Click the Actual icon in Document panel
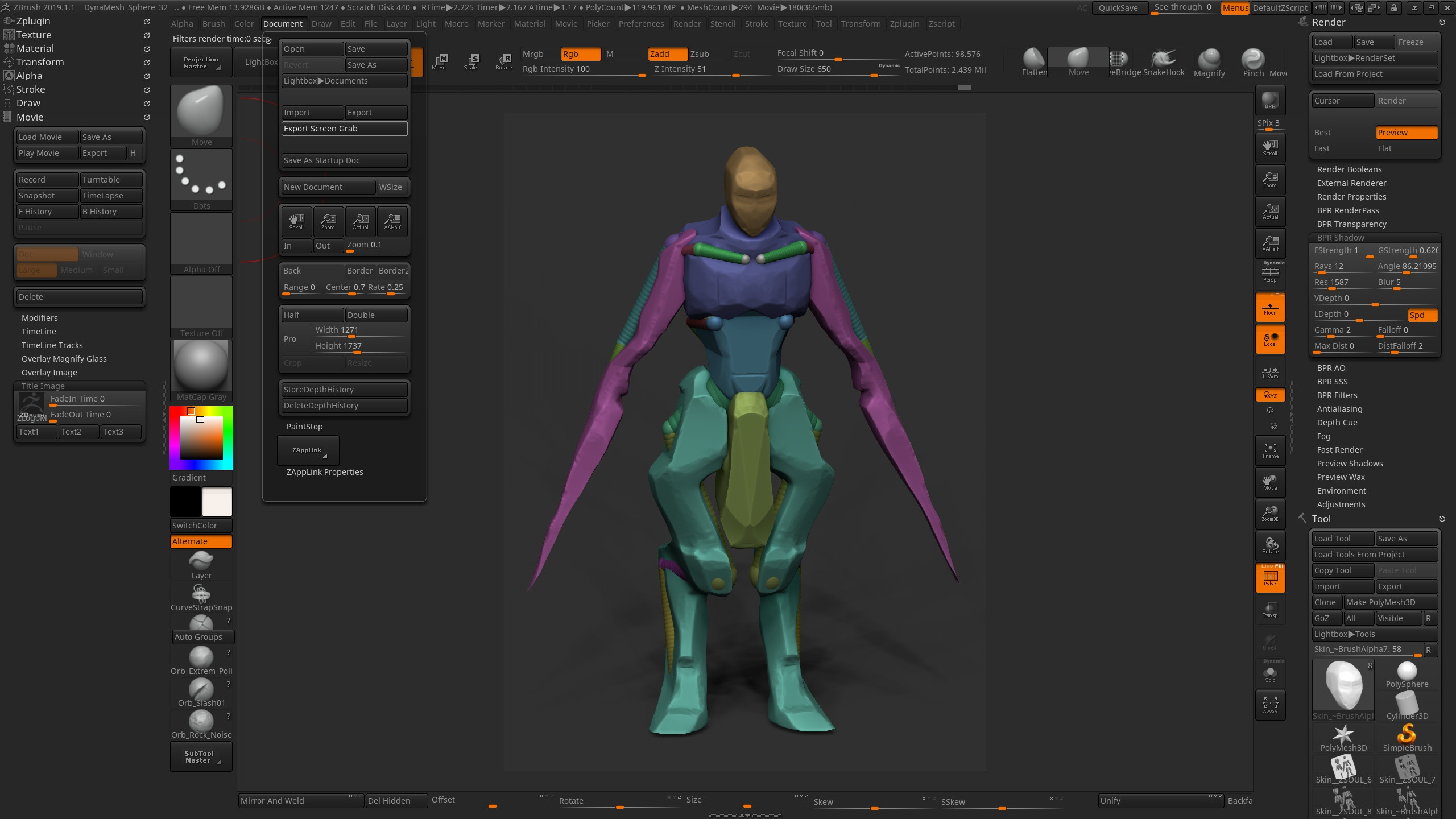 click(x=361, y=221)
